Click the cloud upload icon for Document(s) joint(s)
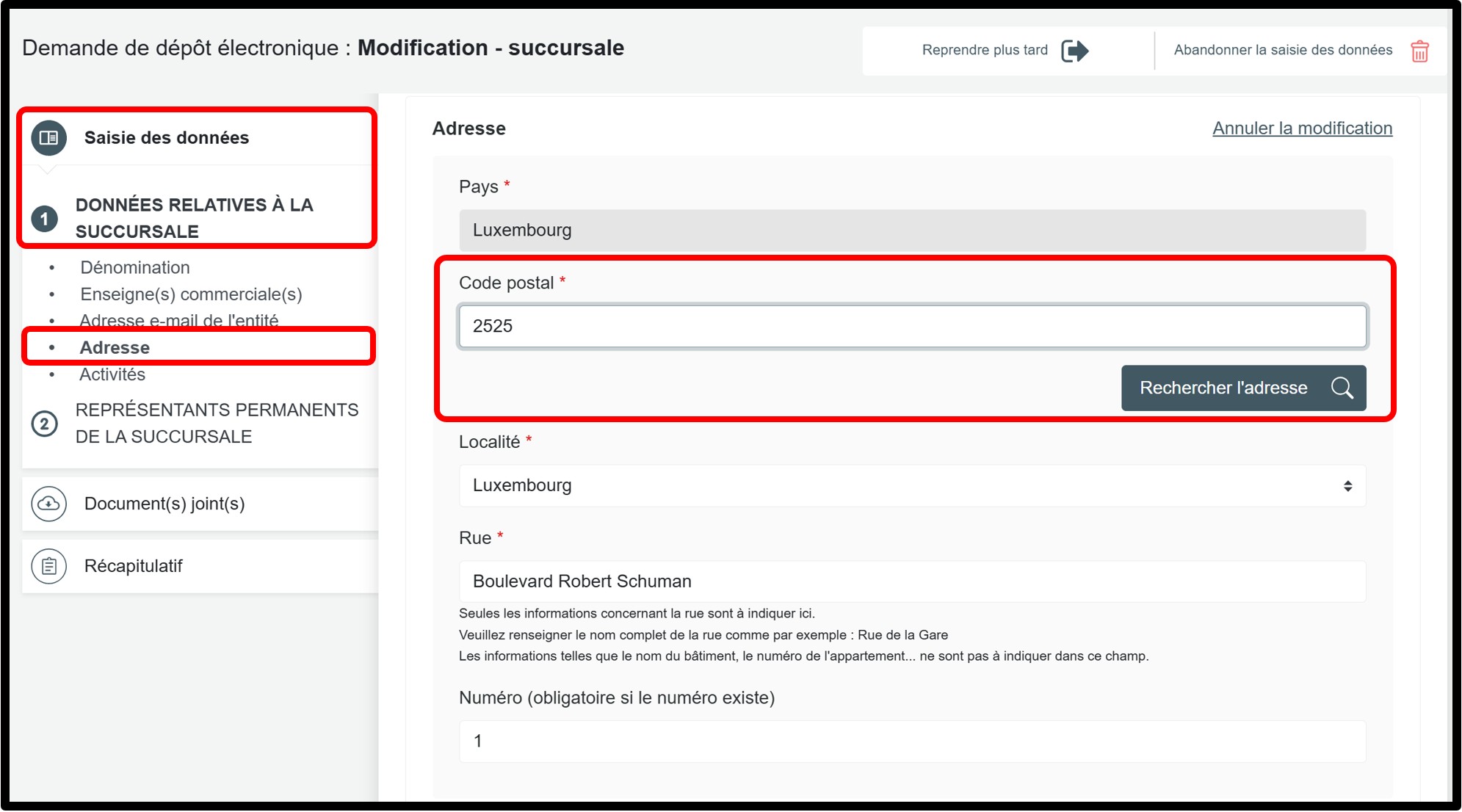 tap(48, 504)
